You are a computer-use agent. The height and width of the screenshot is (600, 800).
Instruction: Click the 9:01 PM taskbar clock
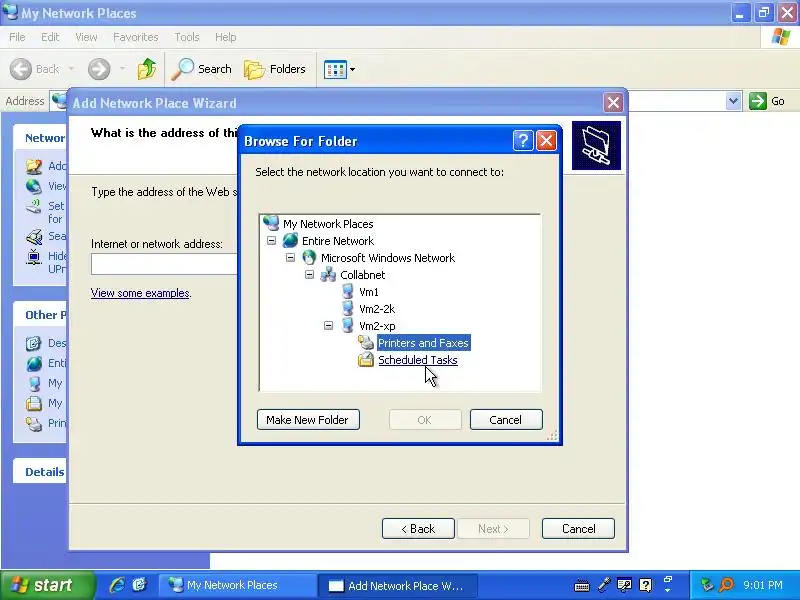pyautogui.click(x=762, y=585)
